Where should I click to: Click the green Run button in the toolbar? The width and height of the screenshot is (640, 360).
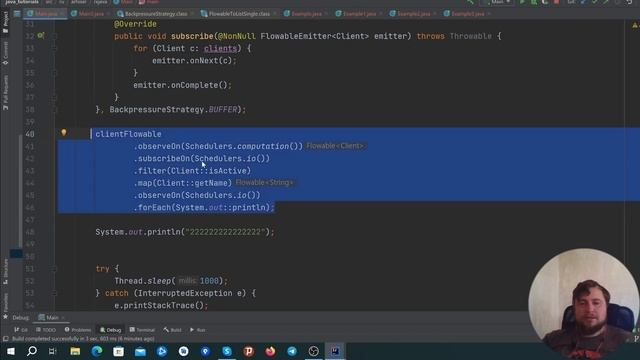pos(522,2)
